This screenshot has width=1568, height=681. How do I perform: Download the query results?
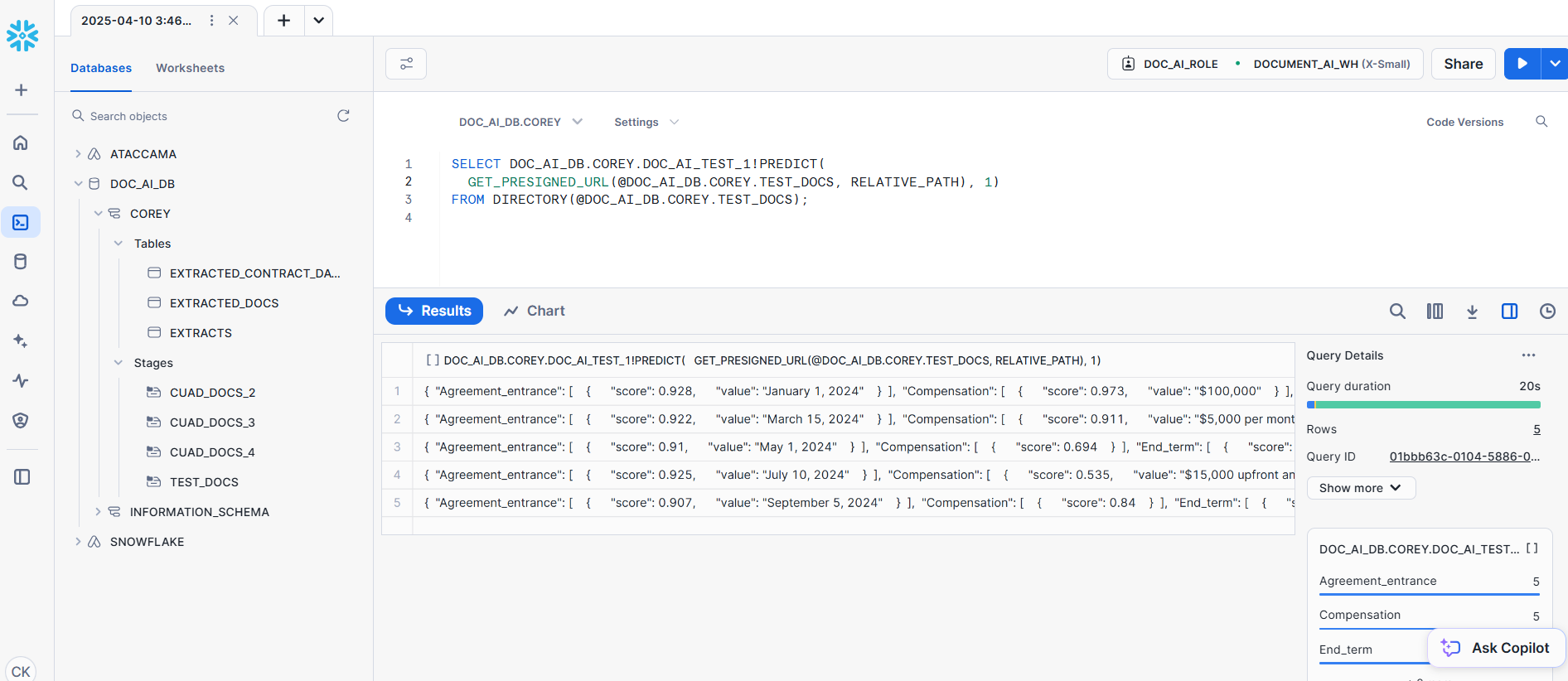click(1472, 312)
